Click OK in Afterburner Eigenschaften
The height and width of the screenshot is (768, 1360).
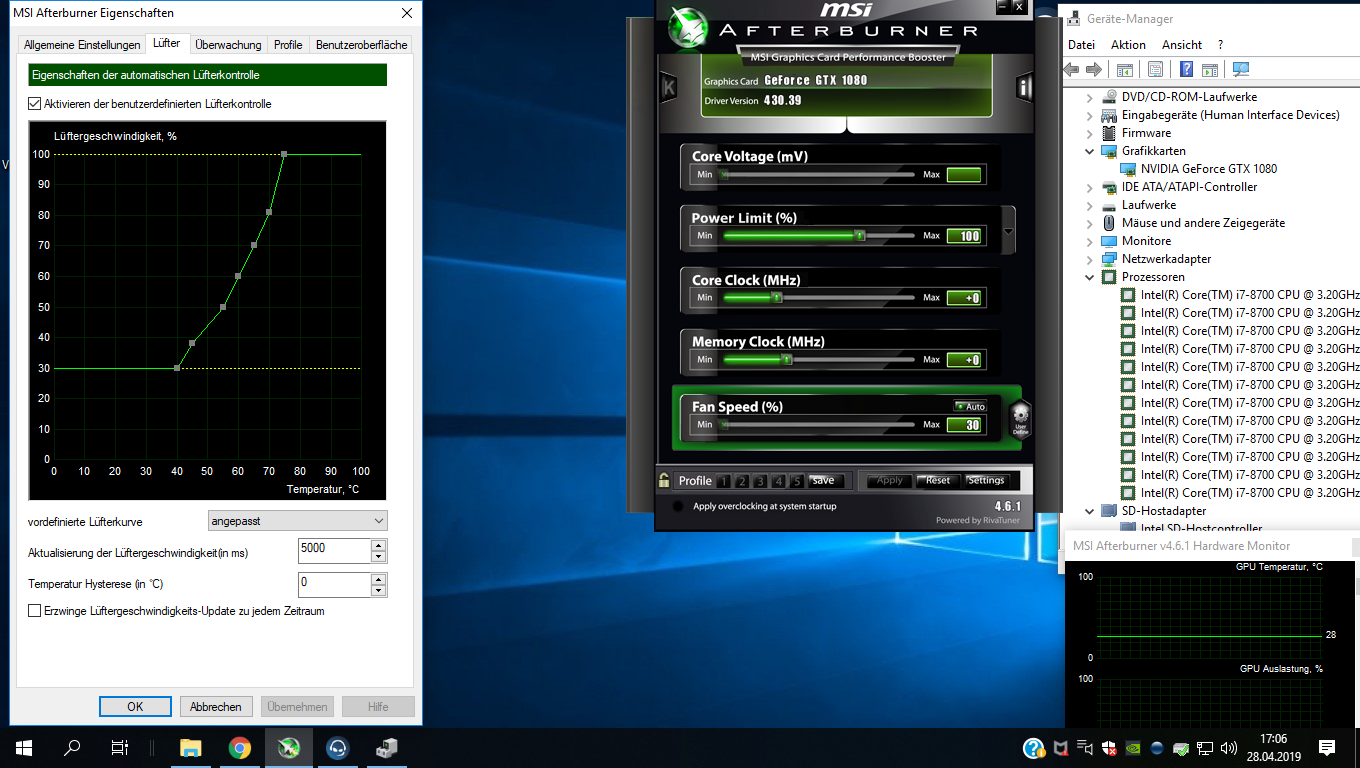click(135, 706)
